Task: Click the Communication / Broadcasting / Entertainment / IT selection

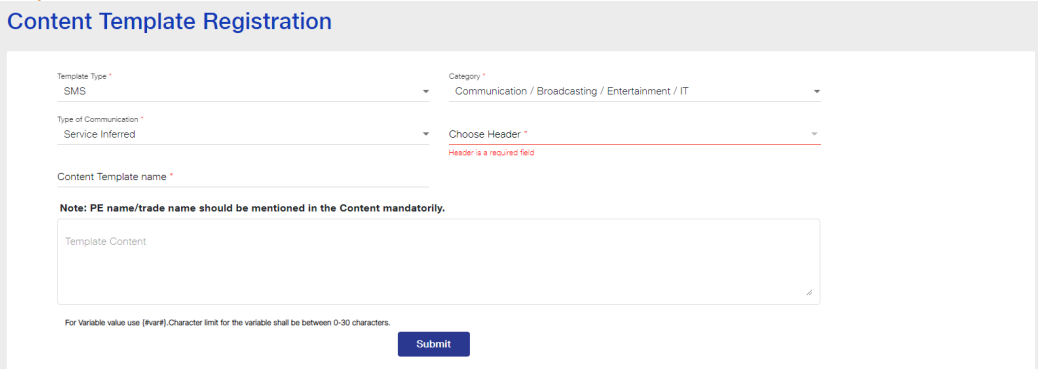Action: click(x=571, y=91)
